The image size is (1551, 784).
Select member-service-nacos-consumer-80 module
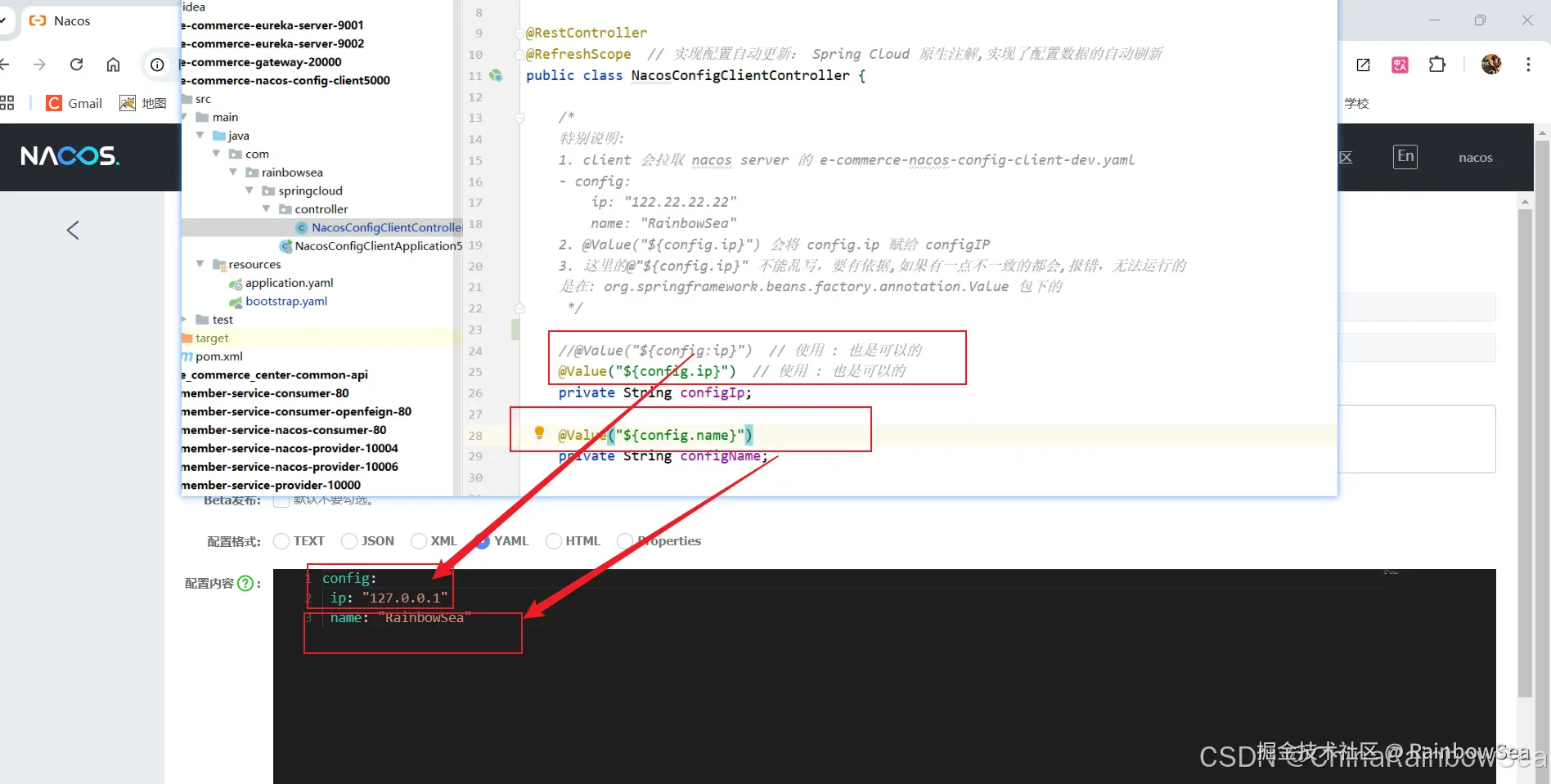point(284,430)
